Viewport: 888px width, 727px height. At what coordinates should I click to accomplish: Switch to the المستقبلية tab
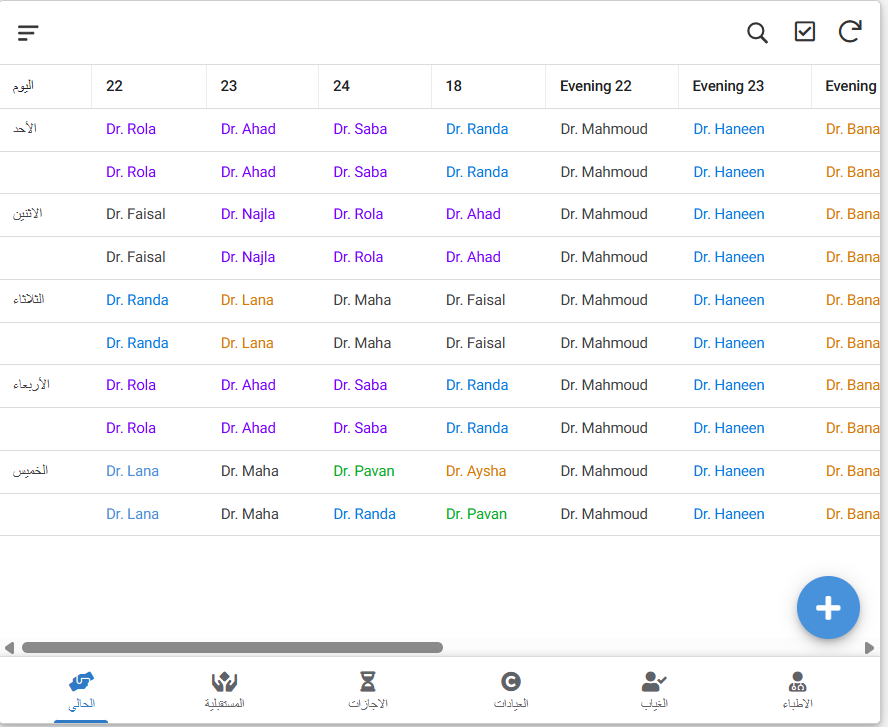(x=225, y=690)
